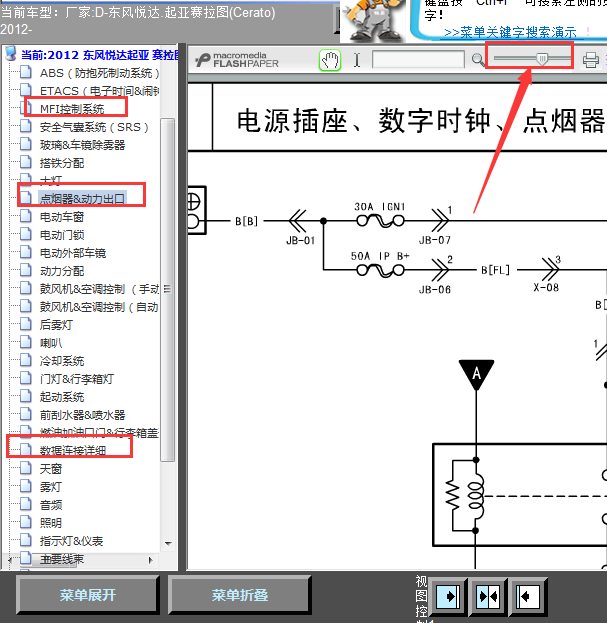The width and height of the screenshot is (607, 625).
Task: Click the 菜单折叠 button
Action: pos(240,595)
